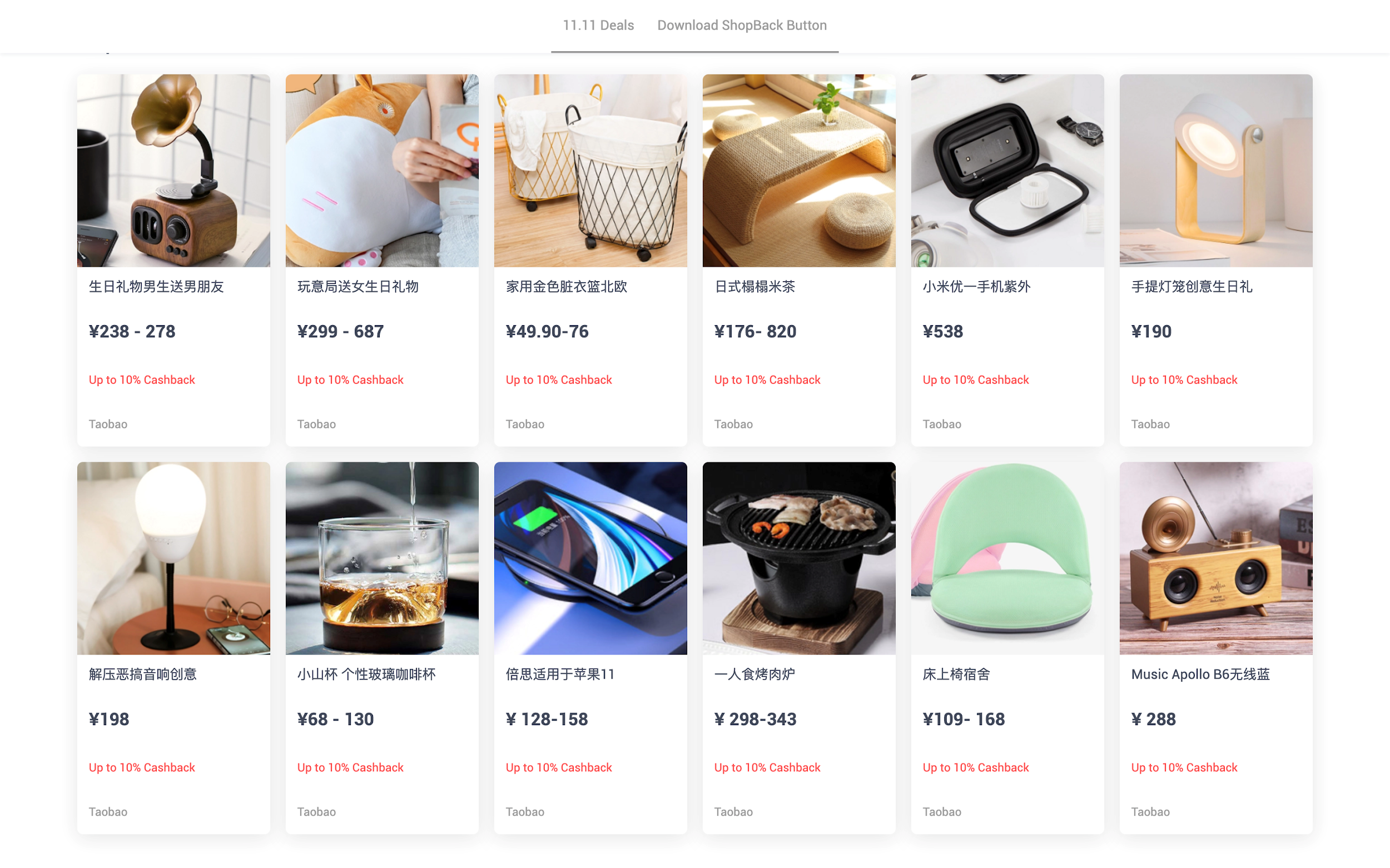Open the 11.11 Deals tab
The width and height of the screenshot is (1390, 868).
click(598, 25)
